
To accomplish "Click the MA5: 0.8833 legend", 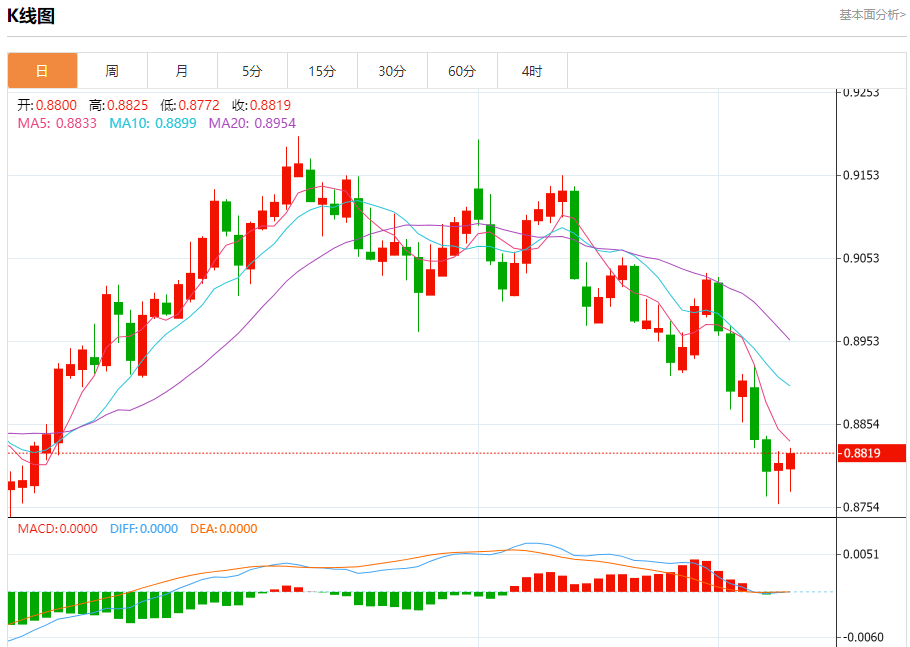I will click(x=57, y=123).
